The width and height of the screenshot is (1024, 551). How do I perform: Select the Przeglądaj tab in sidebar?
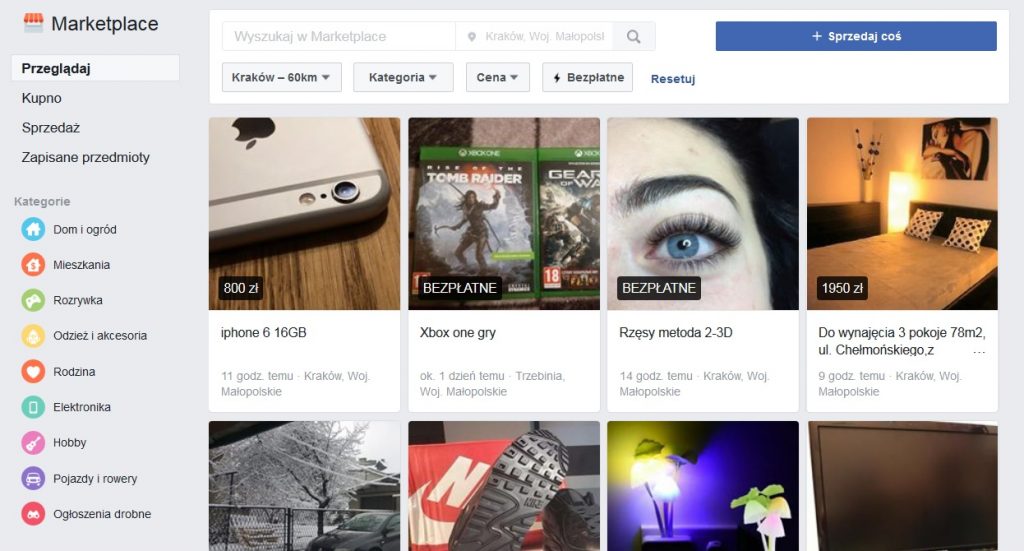(x=95, y=68)
